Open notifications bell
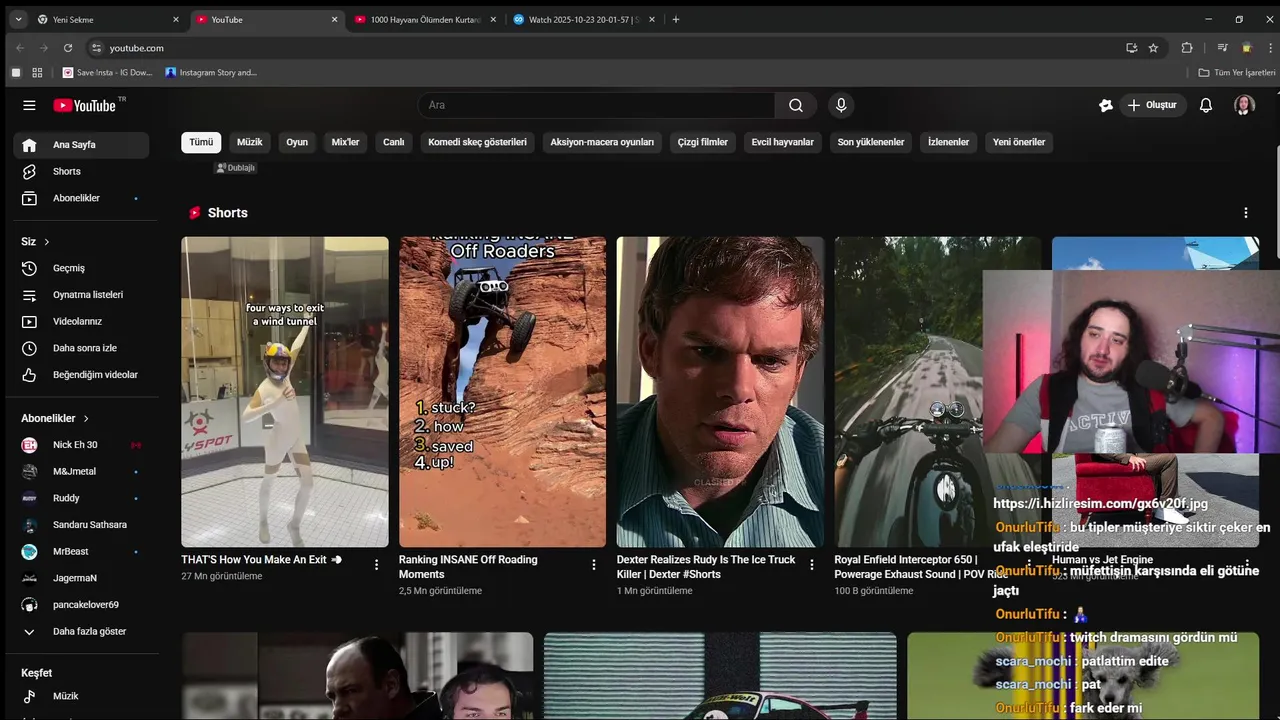1280x720 pixels. point(1206,105)
